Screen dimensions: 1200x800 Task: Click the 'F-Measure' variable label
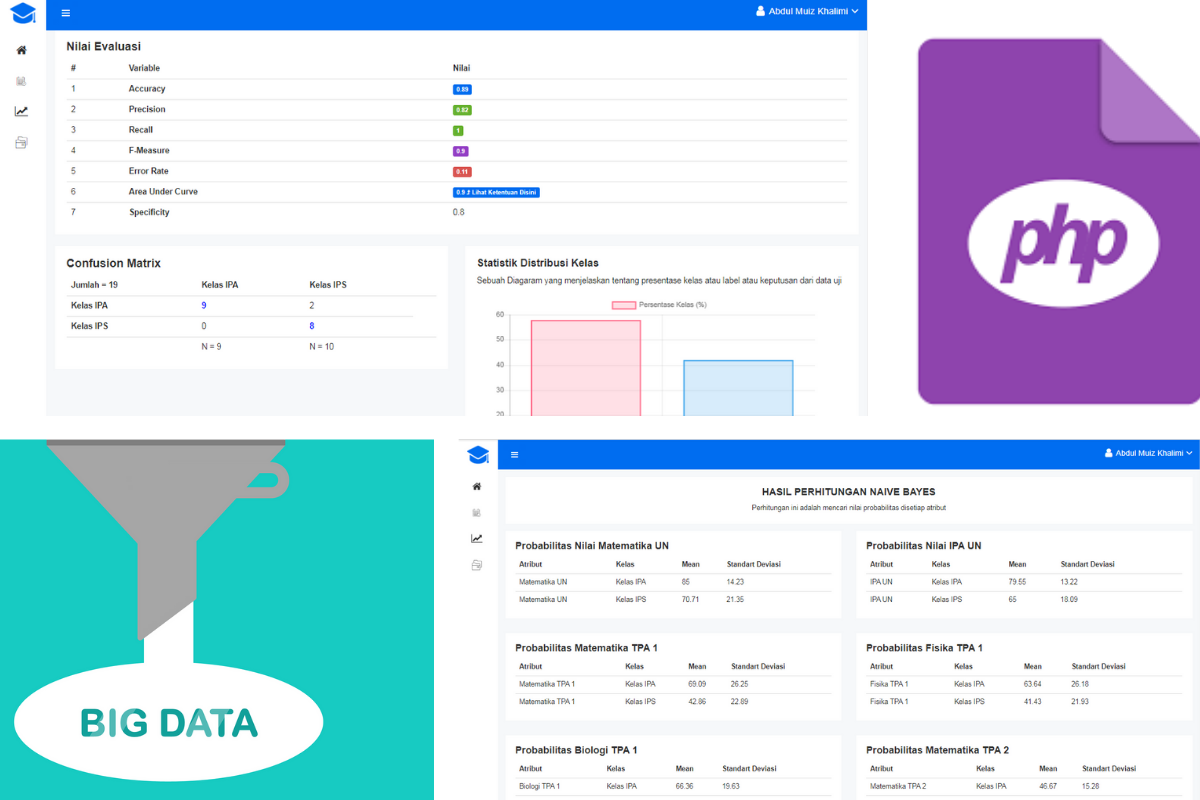coord(149,151)
